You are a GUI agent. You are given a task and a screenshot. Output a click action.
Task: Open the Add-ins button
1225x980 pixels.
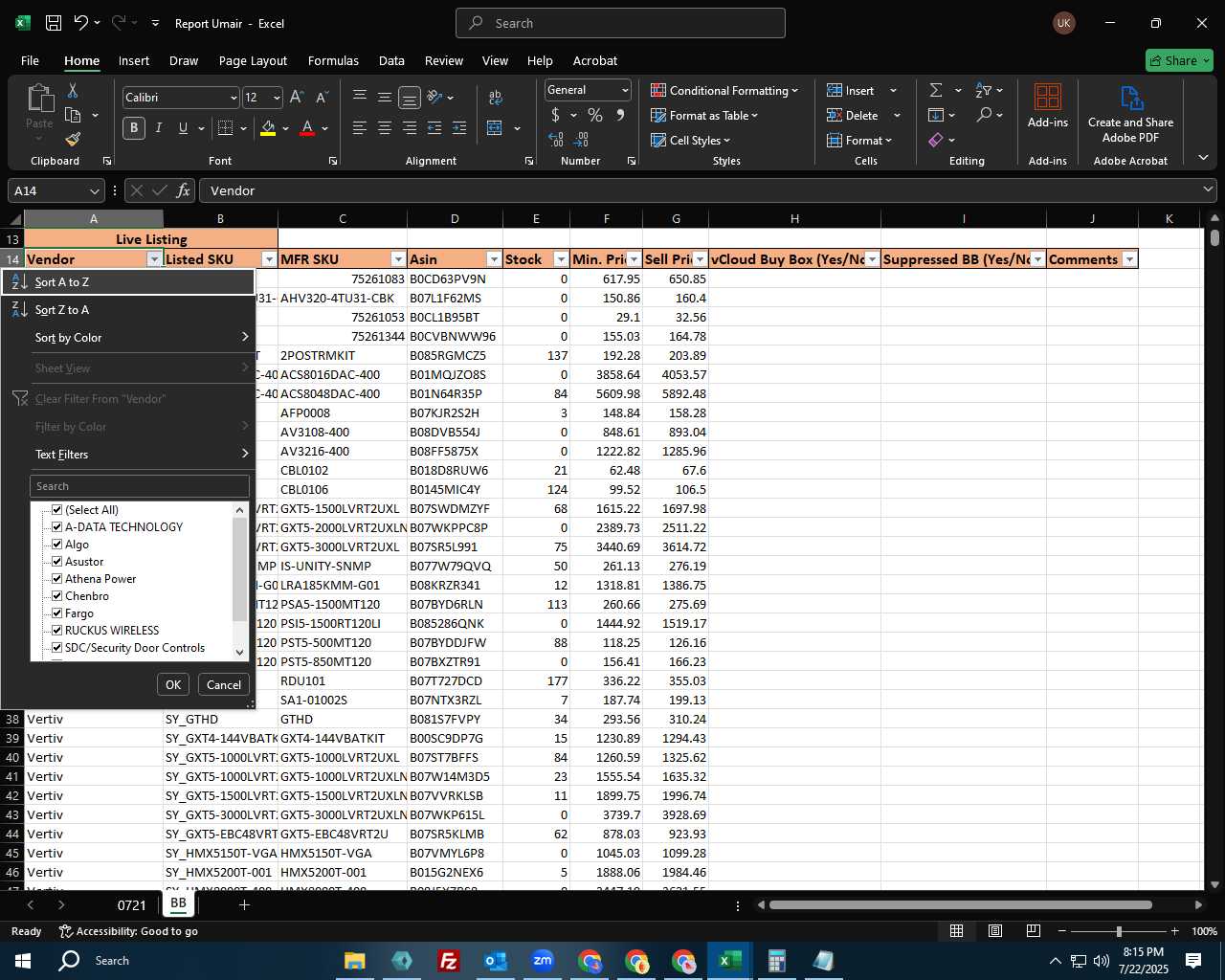(x=1048, y=106)
